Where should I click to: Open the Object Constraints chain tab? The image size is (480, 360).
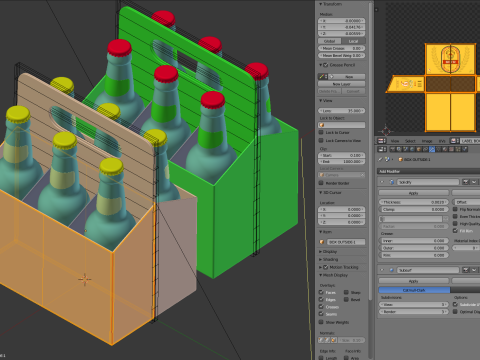coord(425,149)
